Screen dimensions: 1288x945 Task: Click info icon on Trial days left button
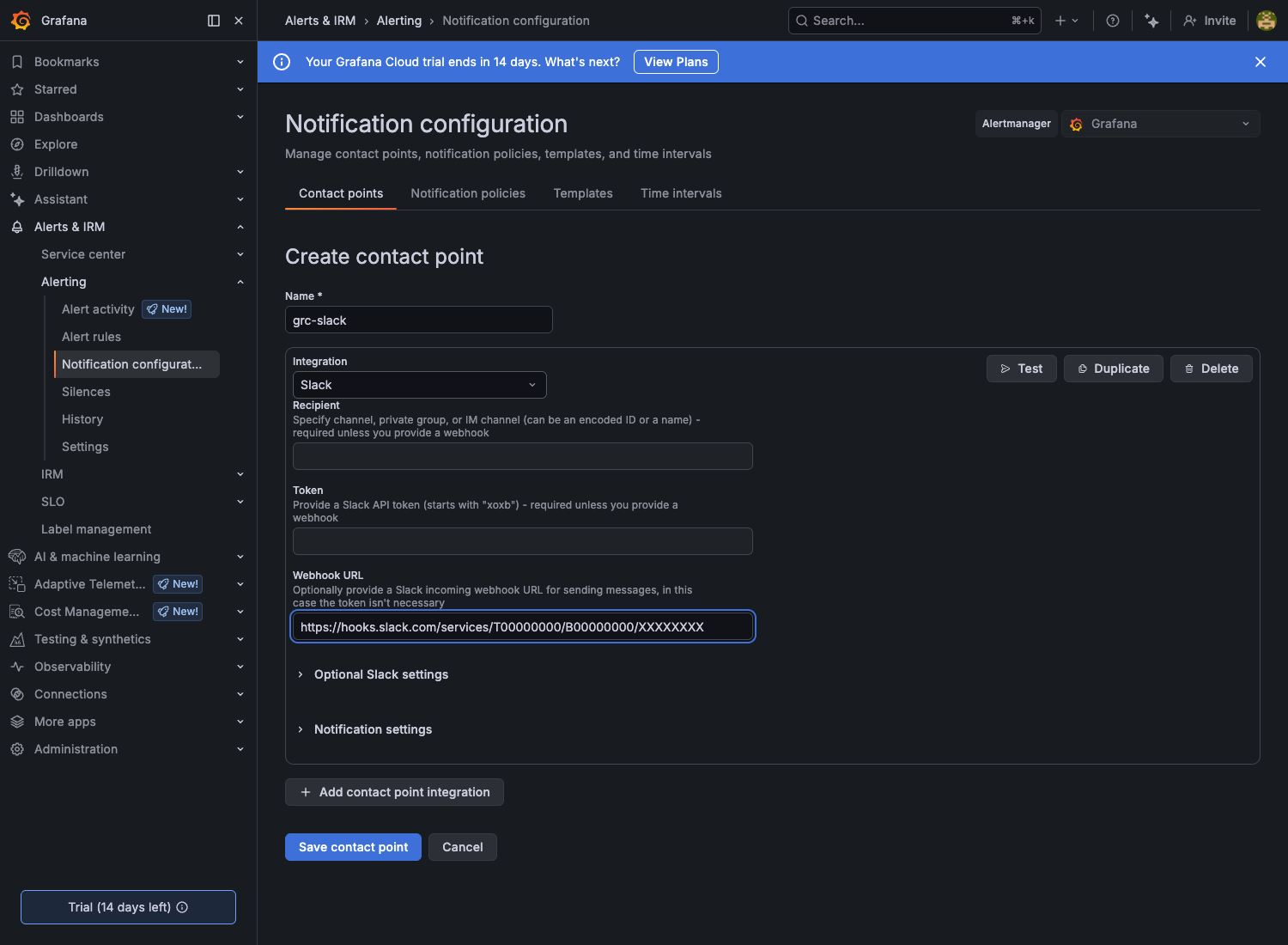[x=182, y=907]
